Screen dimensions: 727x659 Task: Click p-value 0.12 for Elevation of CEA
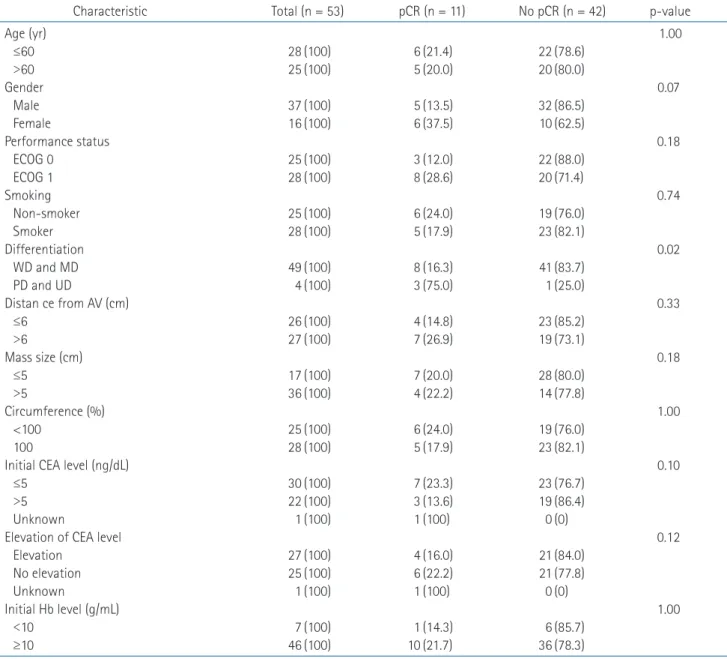pyautogui.click(x=668, y=537)
